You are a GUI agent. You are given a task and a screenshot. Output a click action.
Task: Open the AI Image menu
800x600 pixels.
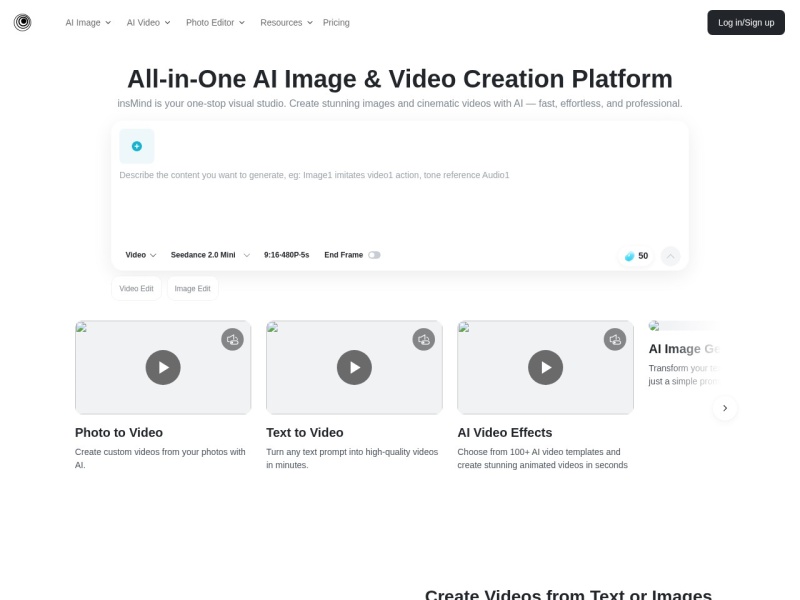point(88,22)
